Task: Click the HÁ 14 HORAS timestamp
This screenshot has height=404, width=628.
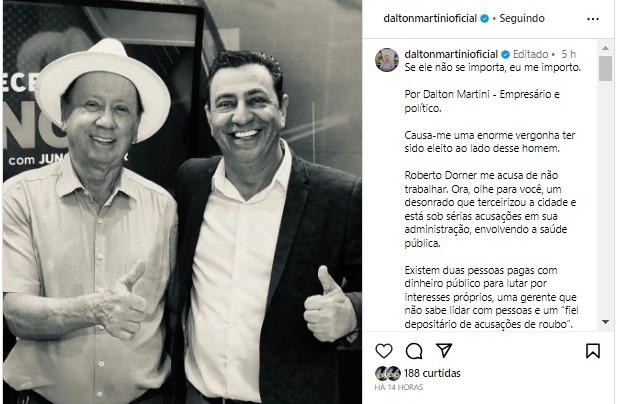Action: coord(399,387)
